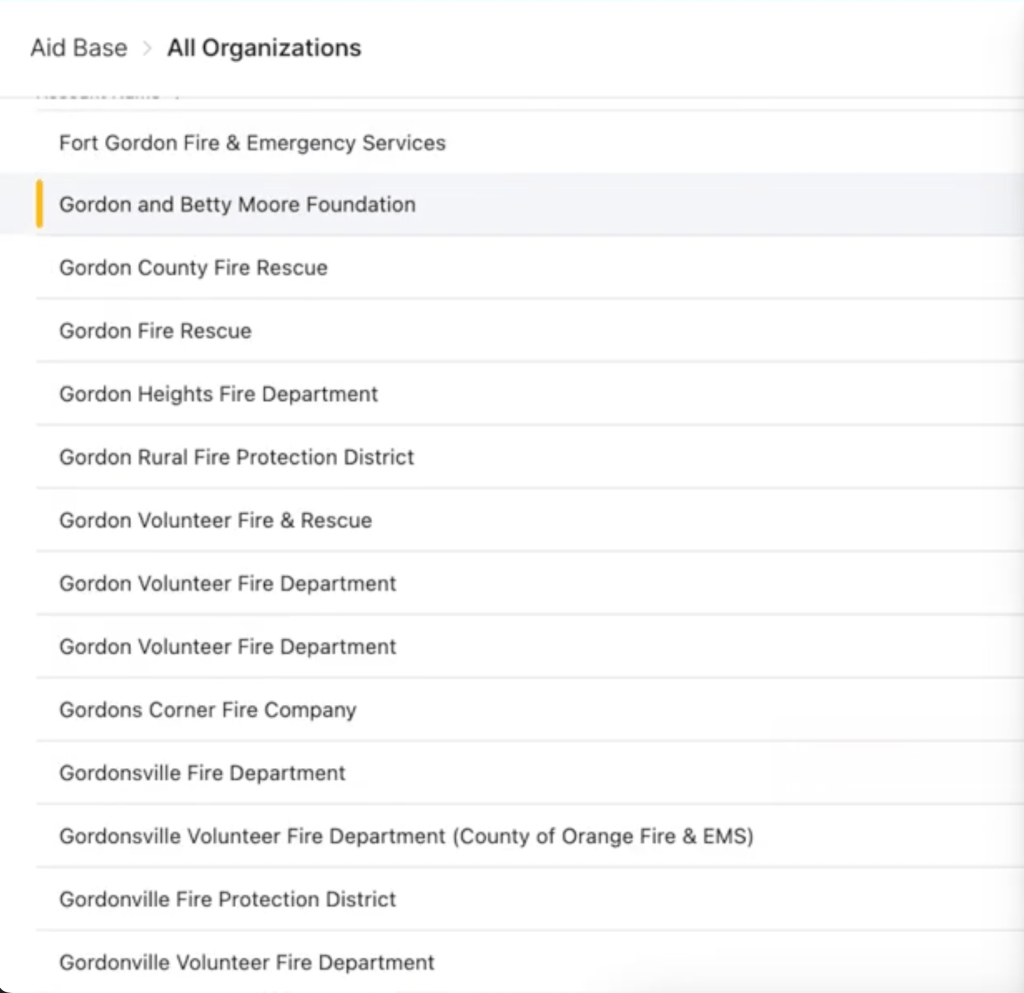Open Gordon Heights Fire Department
The image size is (1024, 993).
click(218, 394)
